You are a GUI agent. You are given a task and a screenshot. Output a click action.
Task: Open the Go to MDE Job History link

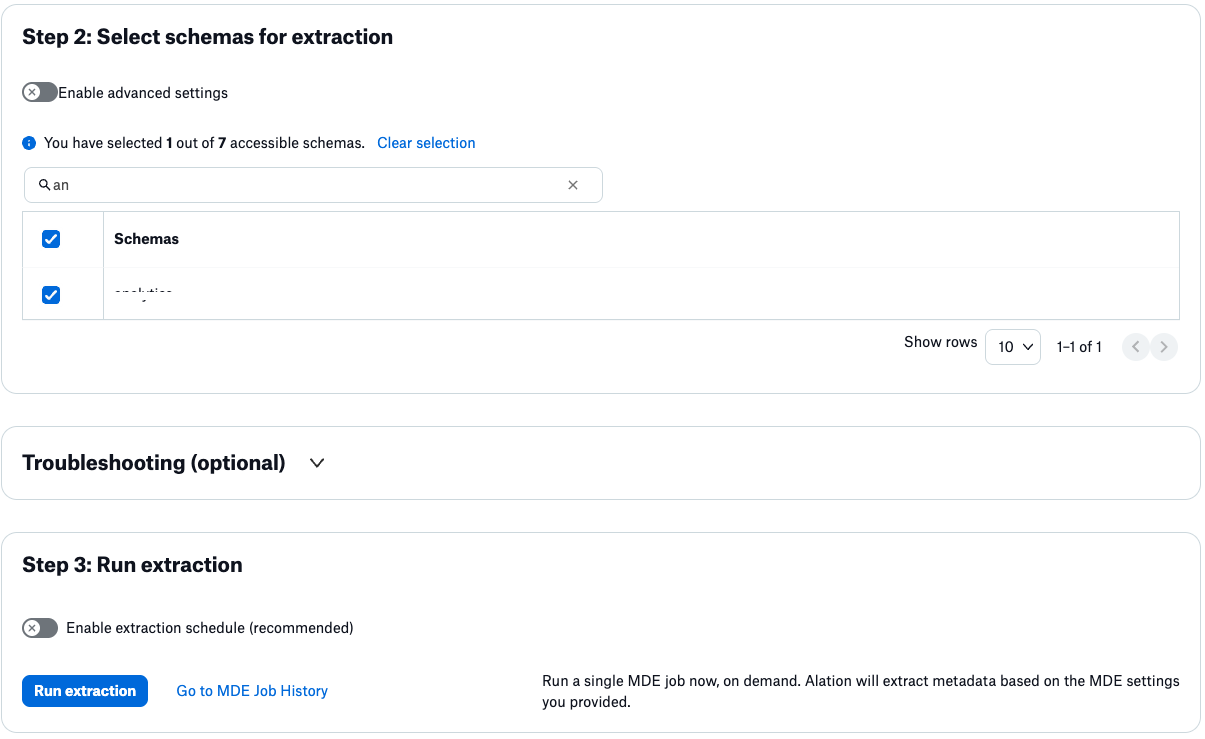tap(252, 691)
